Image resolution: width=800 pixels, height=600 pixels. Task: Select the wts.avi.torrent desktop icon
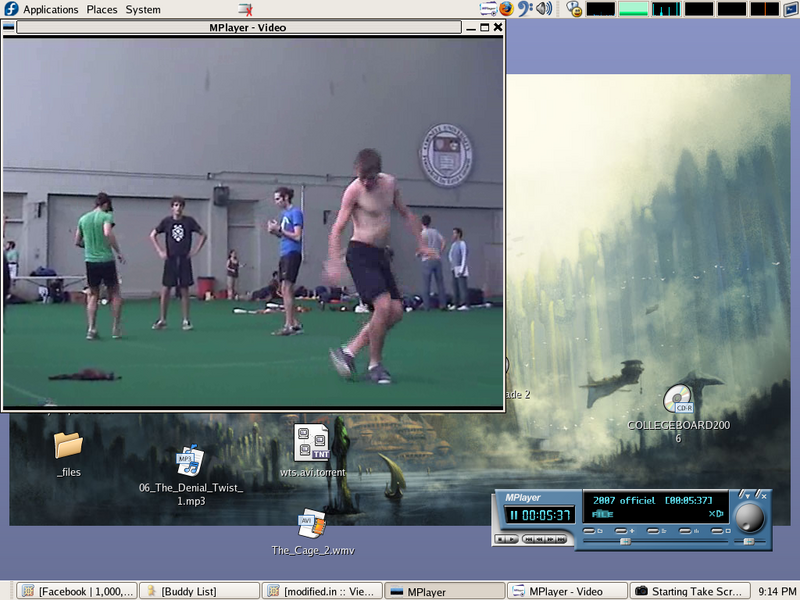coord(312,442)
